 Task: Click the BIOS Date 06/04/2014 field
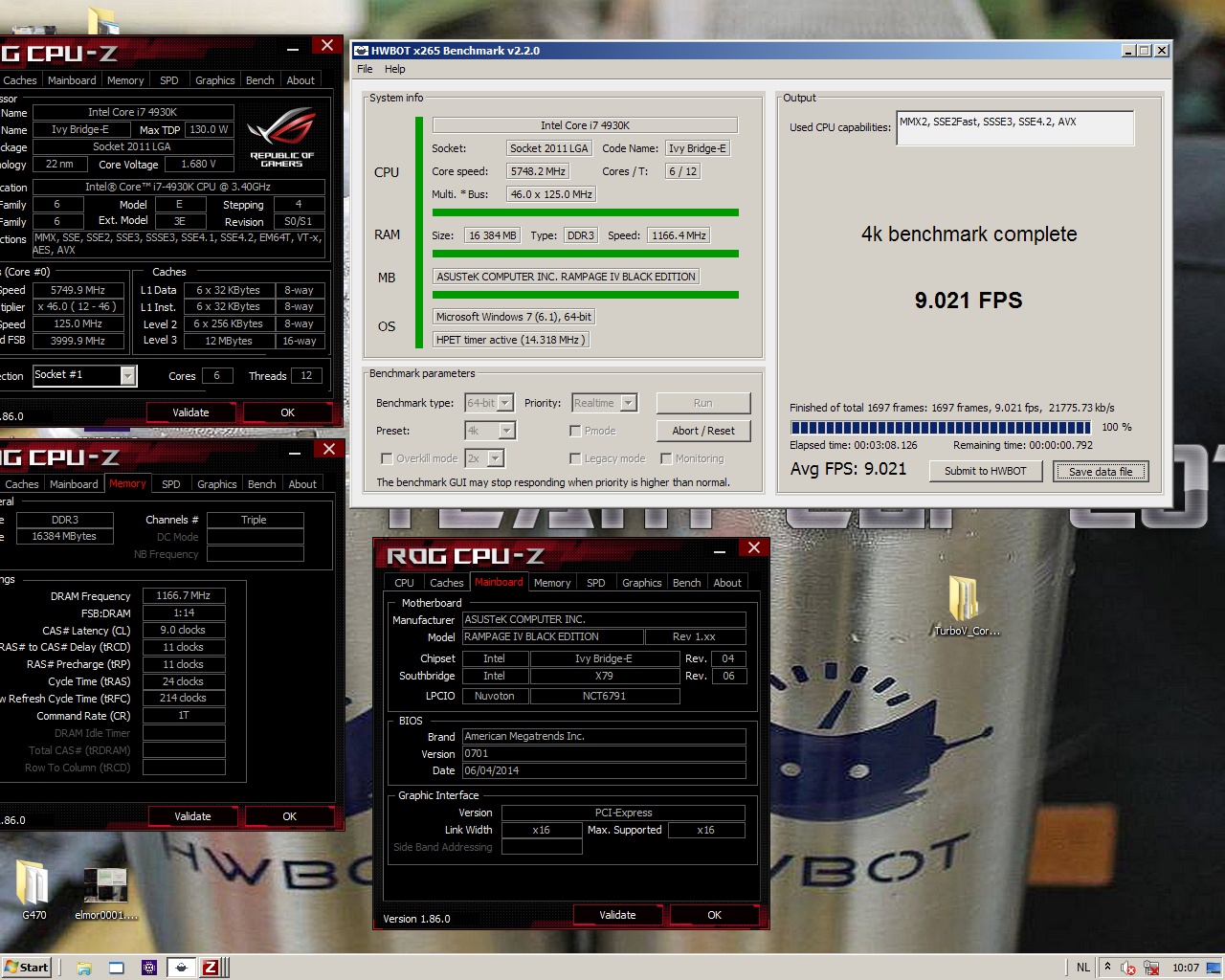tap(604, 770)
